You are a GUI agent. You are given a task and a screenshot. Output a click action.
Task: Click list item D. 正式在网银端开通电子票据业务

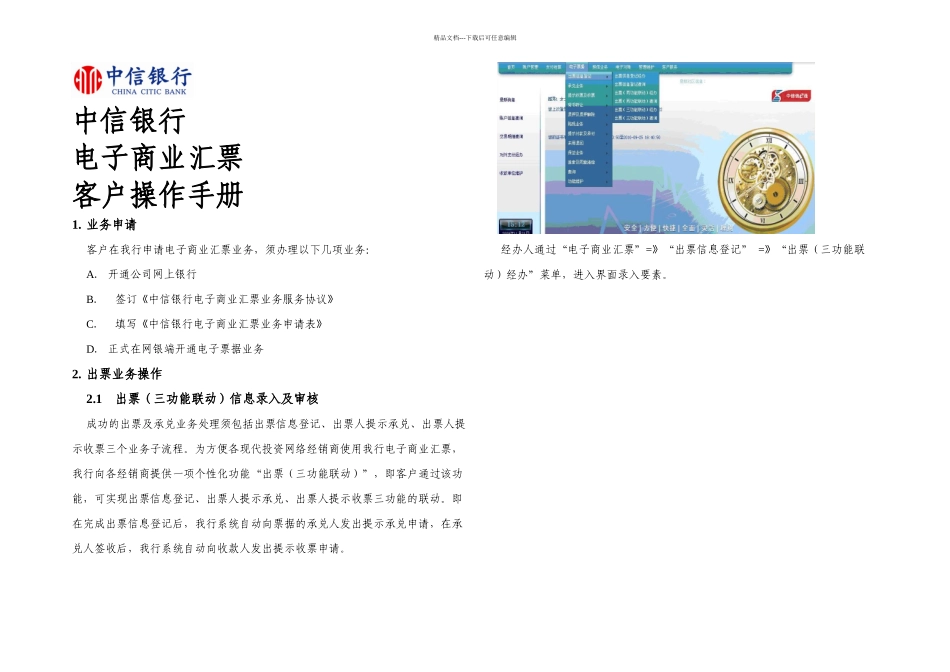[175, 349]
